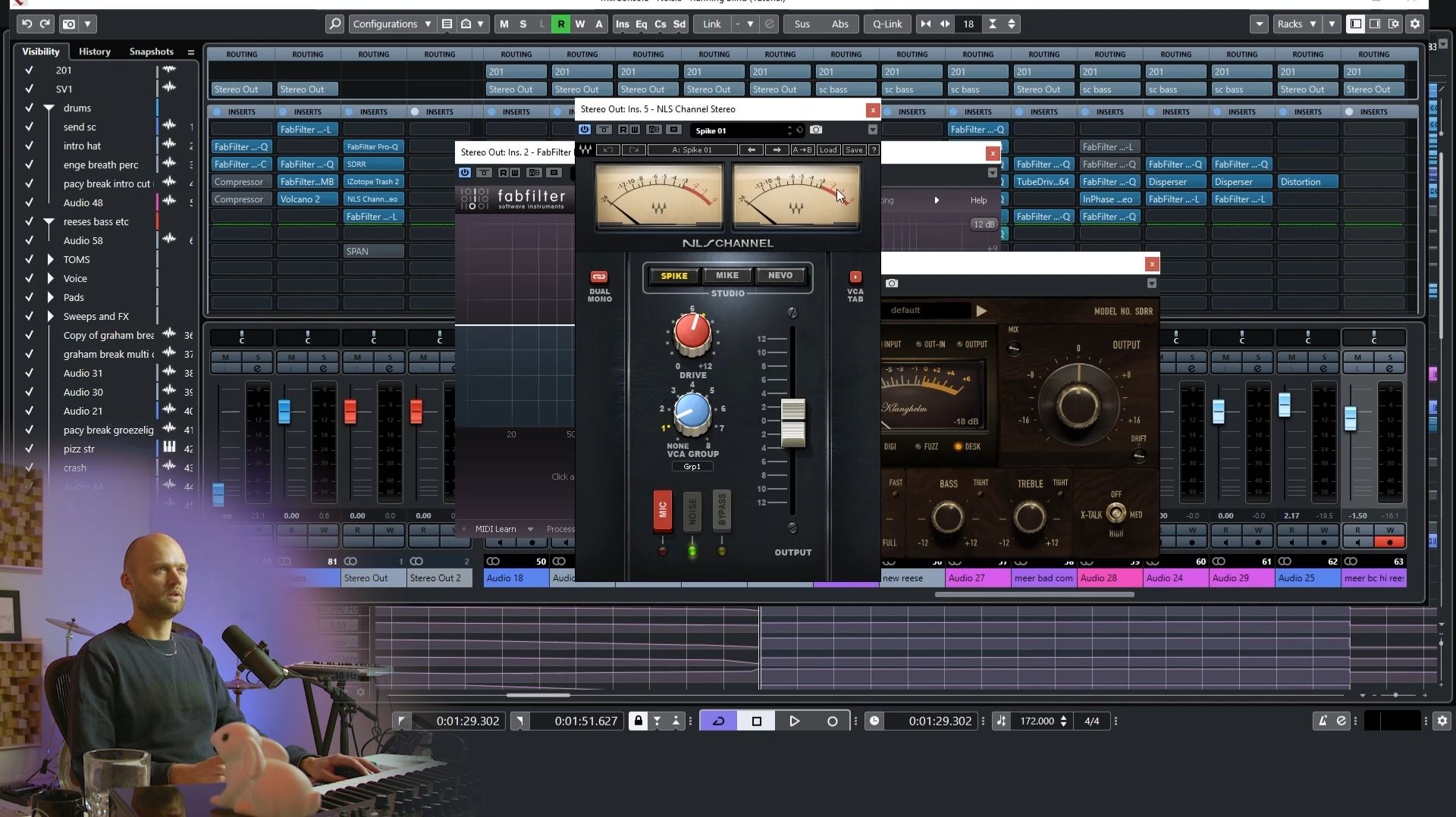Click the Waves logo in NLS toolbar
This screenshot has width=1456, height=817.
pyautogui.click(x=585, y=150)
